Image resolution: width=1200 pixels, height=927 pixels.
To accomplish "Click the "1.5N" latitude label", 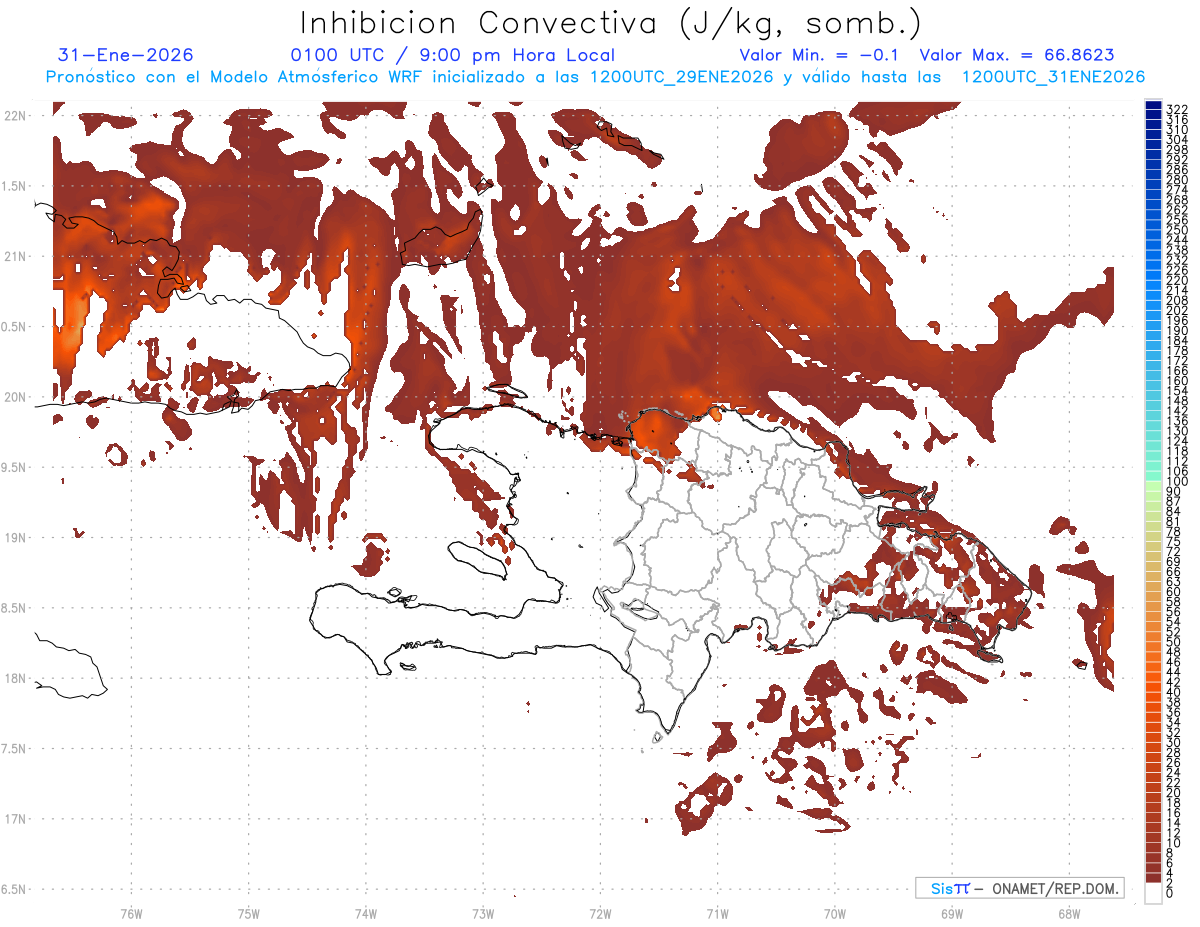I will (x=15, y=186).
